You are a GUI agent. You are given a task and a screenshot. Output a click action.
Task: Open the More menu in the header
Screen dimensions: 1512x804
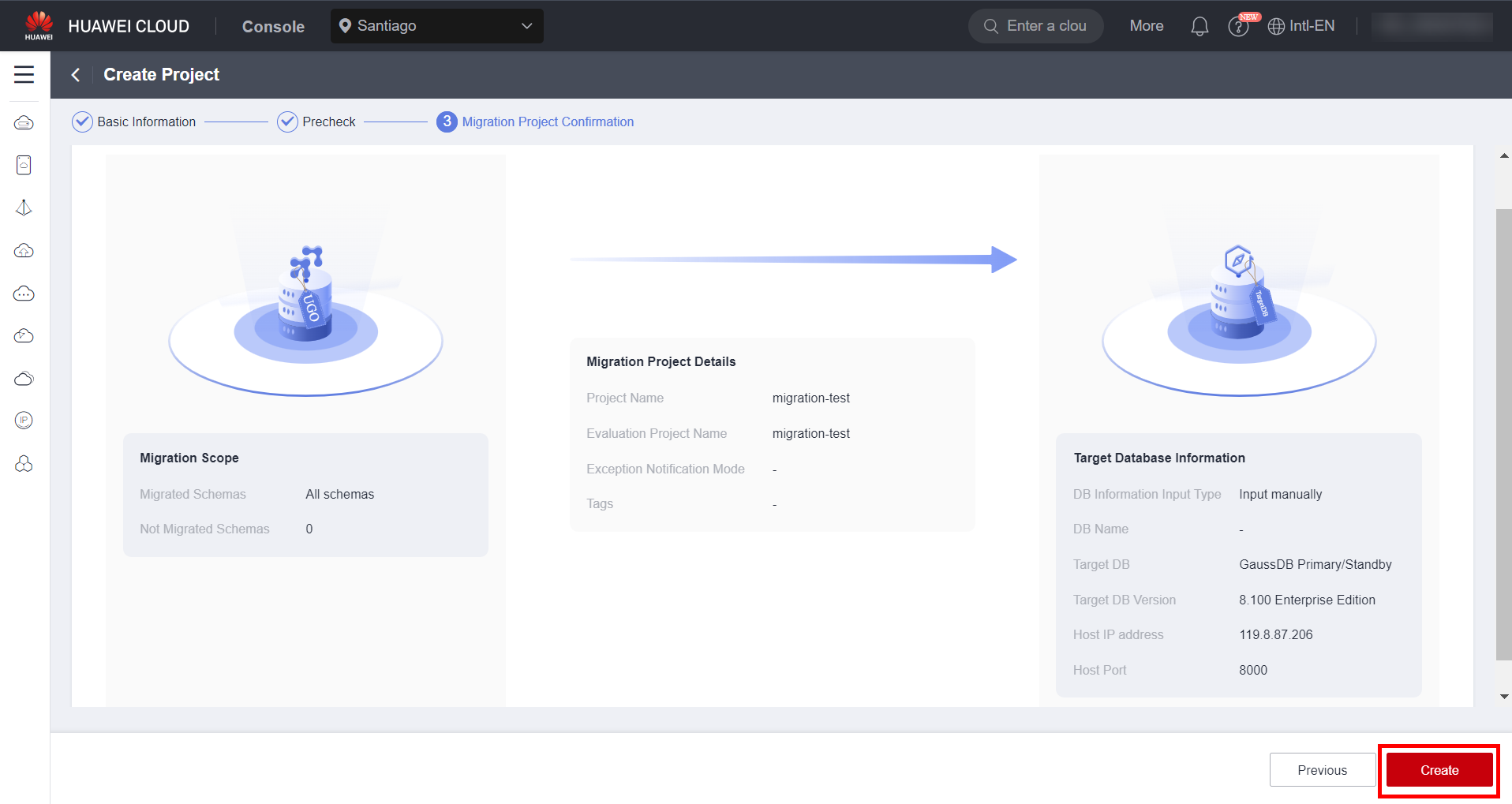click(x=1146, y=26)
